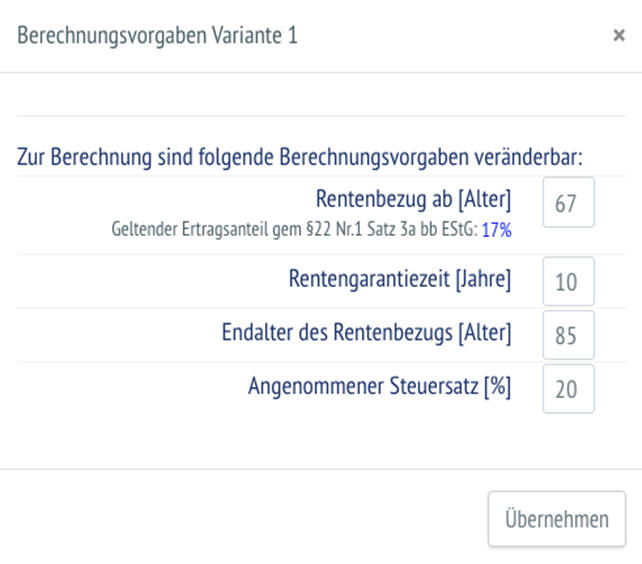Click into the box containing 20
642x564 pixels.
coord(567,389)
